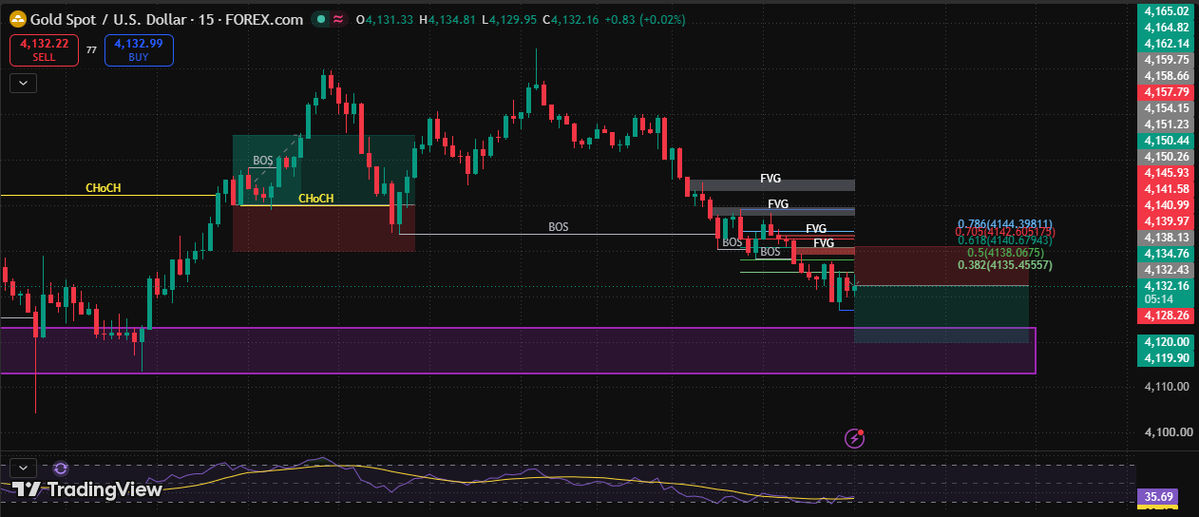
Task: Click the CHoCH label under green box
Action: (316, 199)
